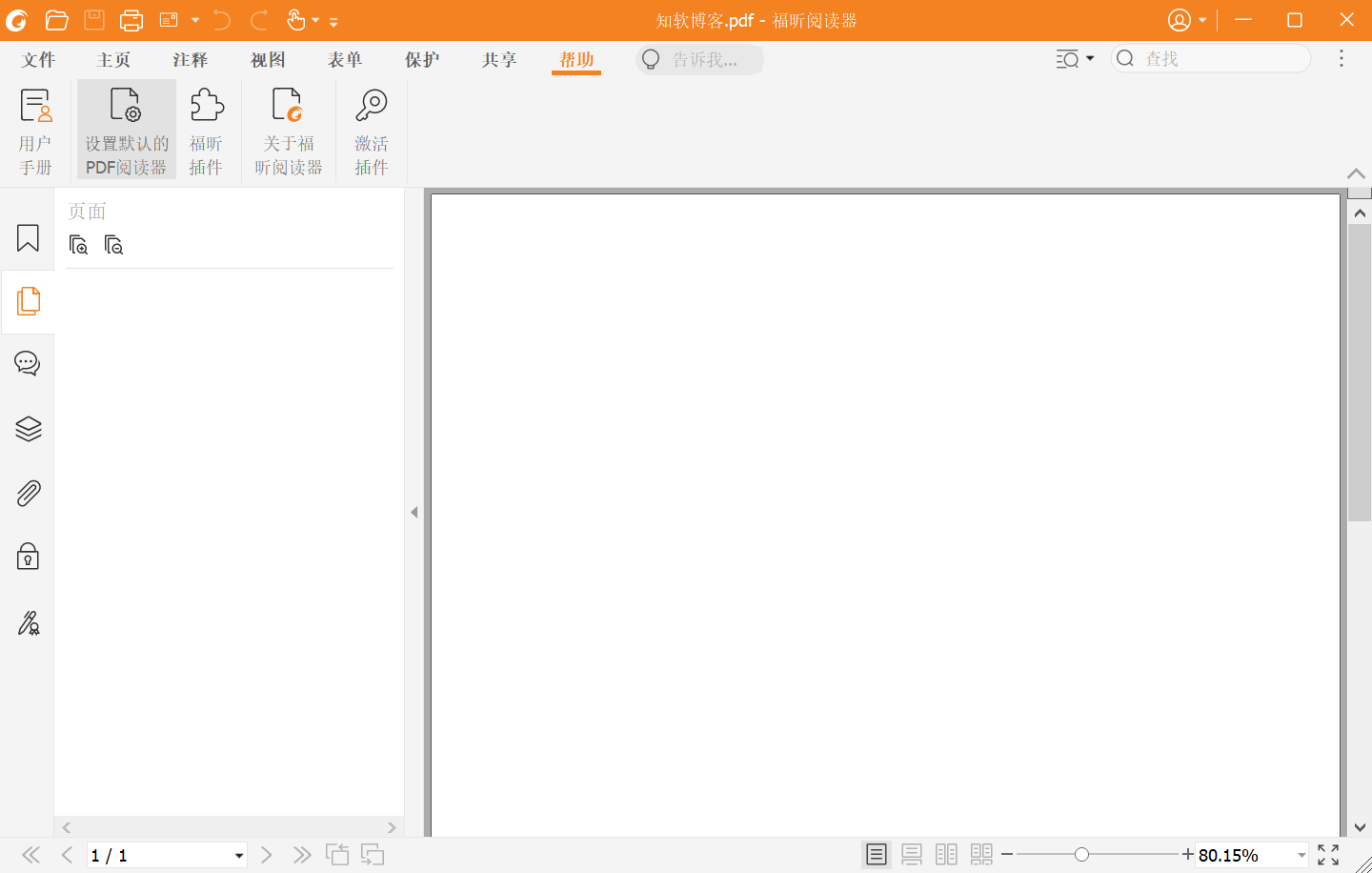The height and width of the screenshot is (873, 1372).
Task: Click the 查找 search field
Action: pos(1211,58)
